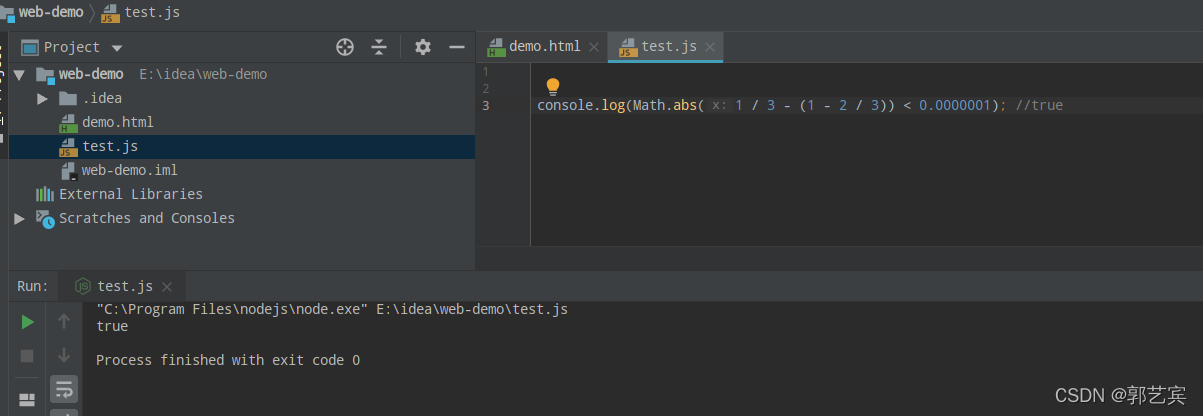Click line number 1 in gutter

(485, 71)
